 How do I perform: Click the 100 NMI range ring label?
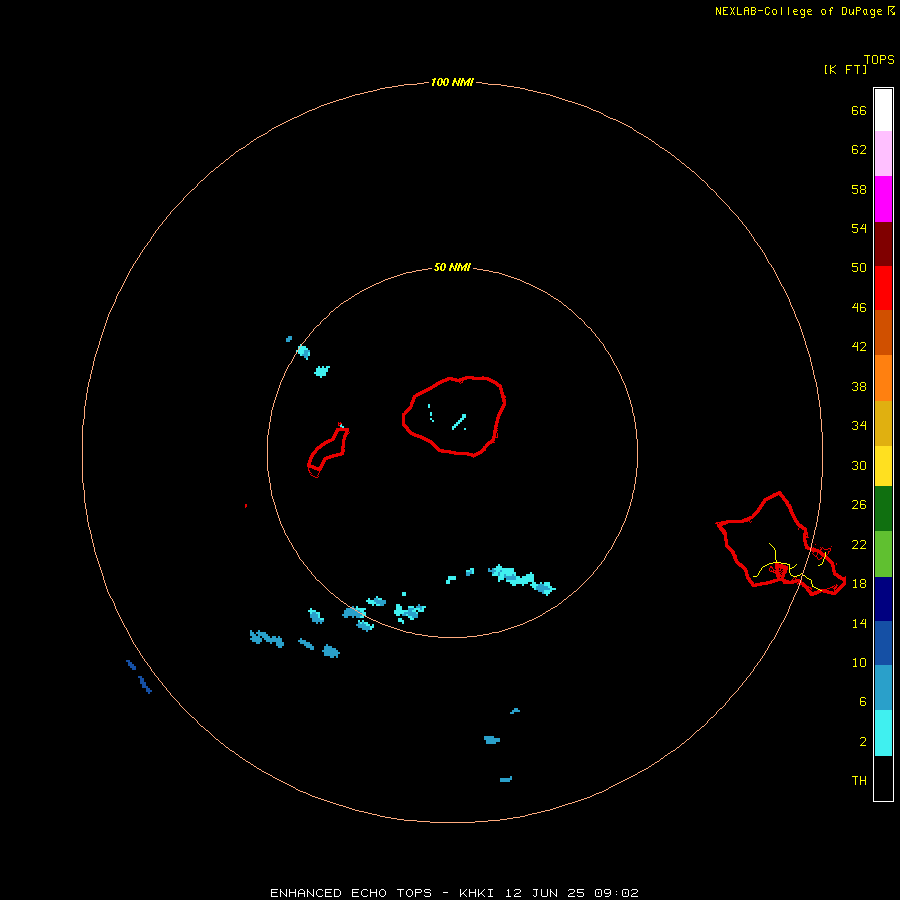tap(452, 83)
